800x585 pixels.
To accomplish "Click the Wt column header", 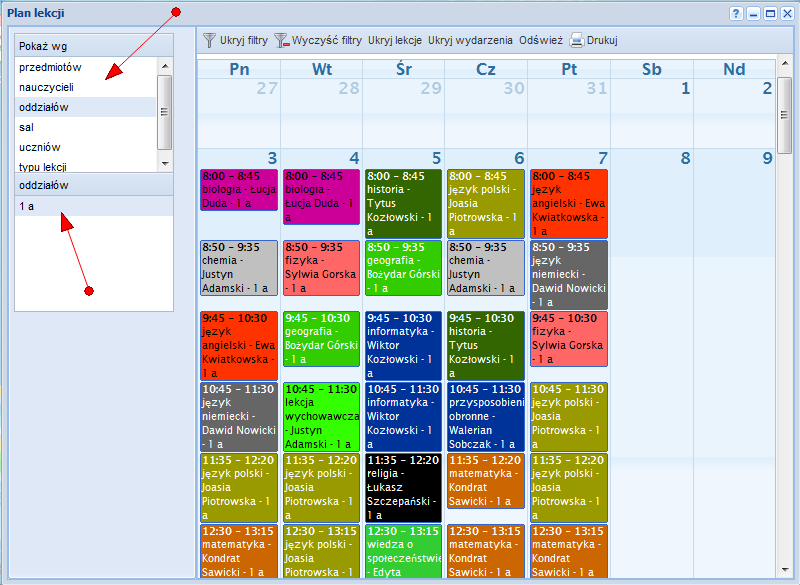I will 322,69.
